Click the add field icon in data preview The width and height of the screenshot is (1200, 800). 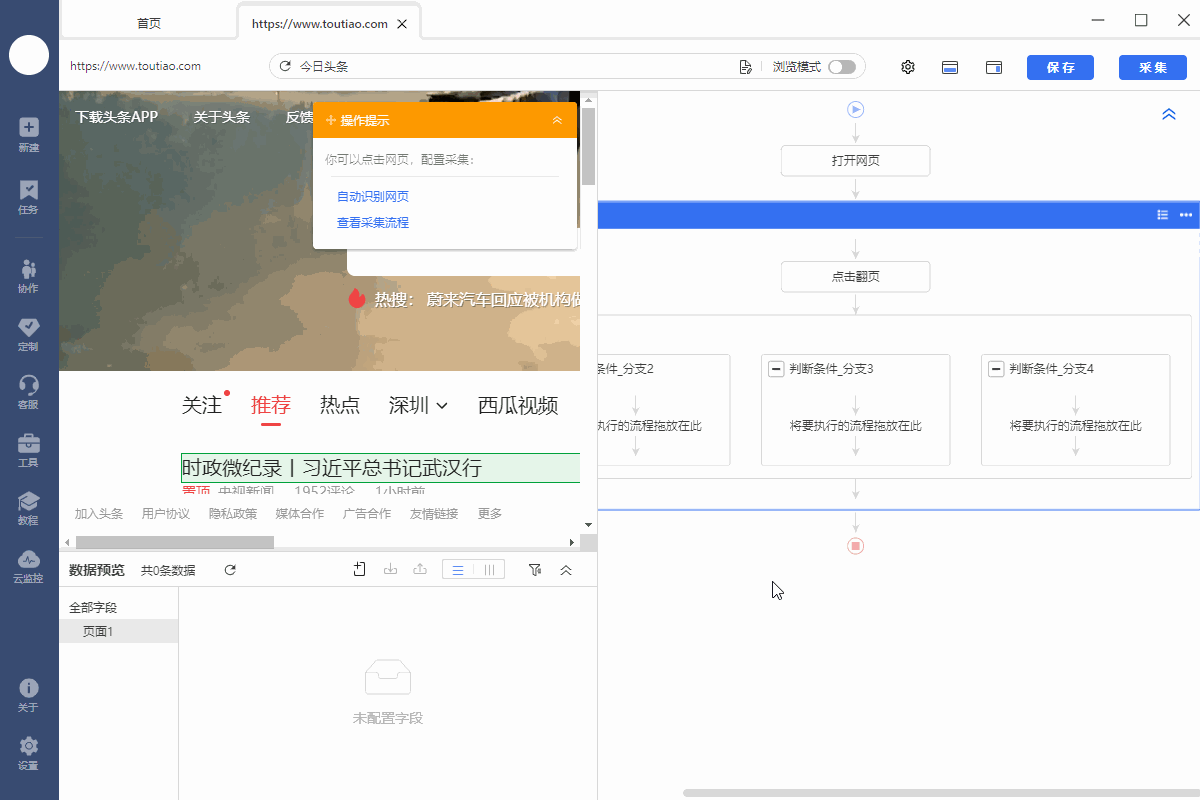point(360,570)
